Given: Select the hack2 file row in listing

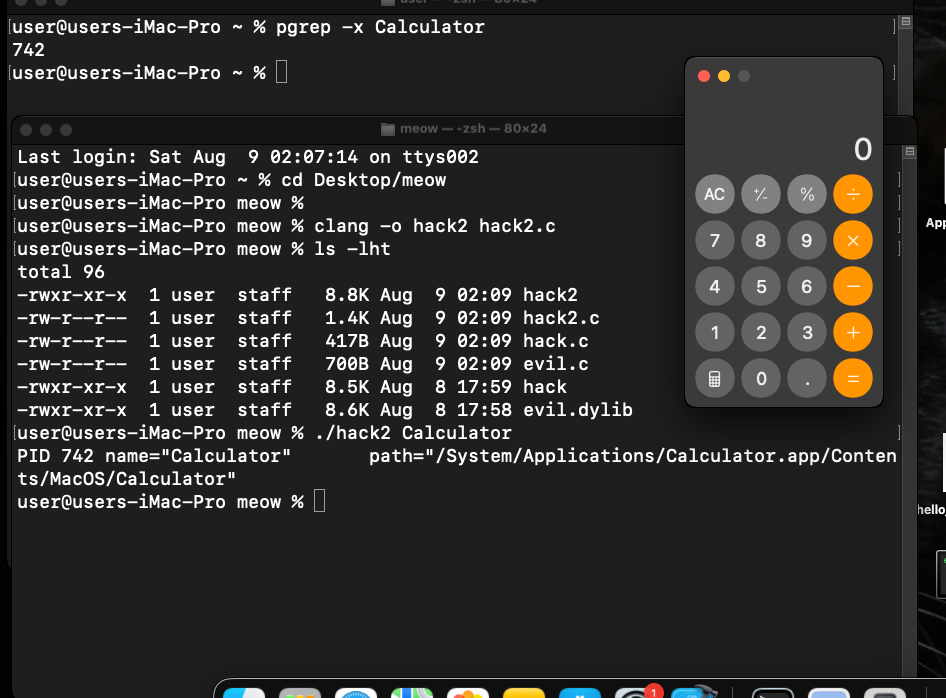Looking at the screenshot, I should 297,295.
